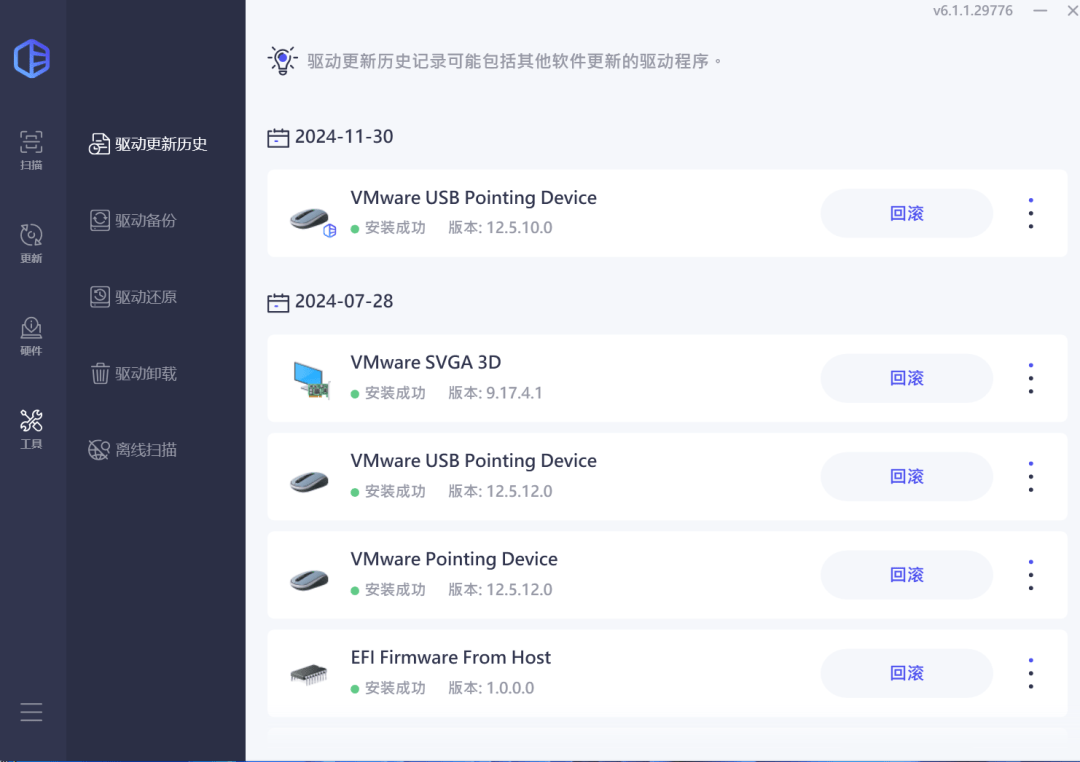The image size is (1080, 762).
Task: Click the 硬件 (Hardware) icon in sidebar
Action: (x=30, y=330)
